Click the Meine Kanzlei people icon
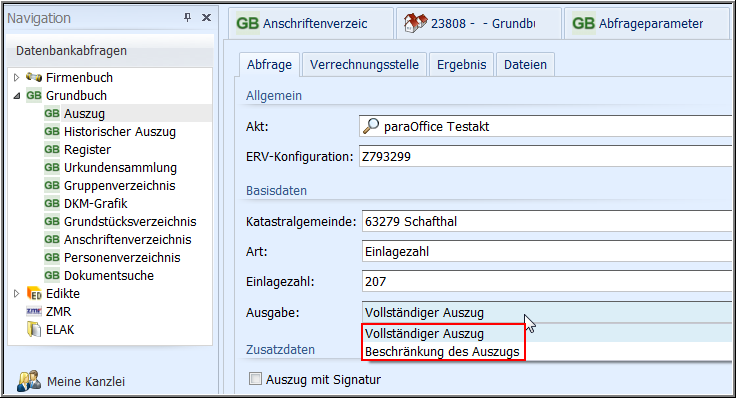The height and width of the screenshot is (398, 736). point(29,381)
